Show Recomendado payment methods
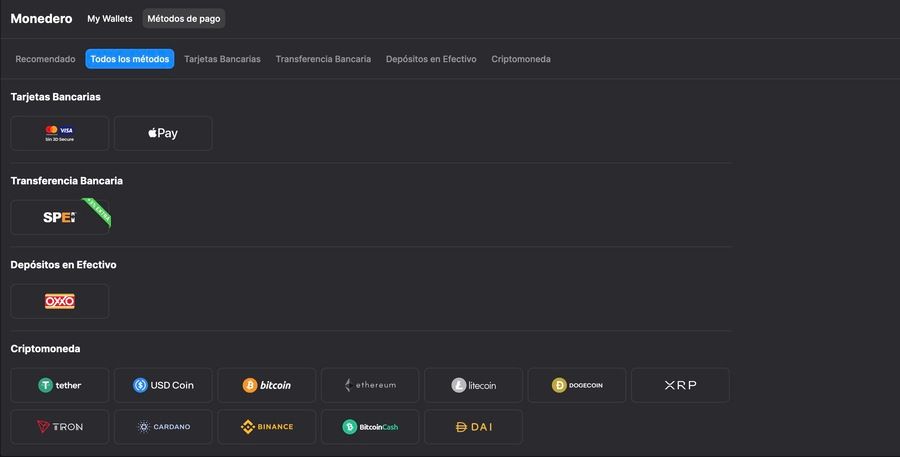 (45, 59)
